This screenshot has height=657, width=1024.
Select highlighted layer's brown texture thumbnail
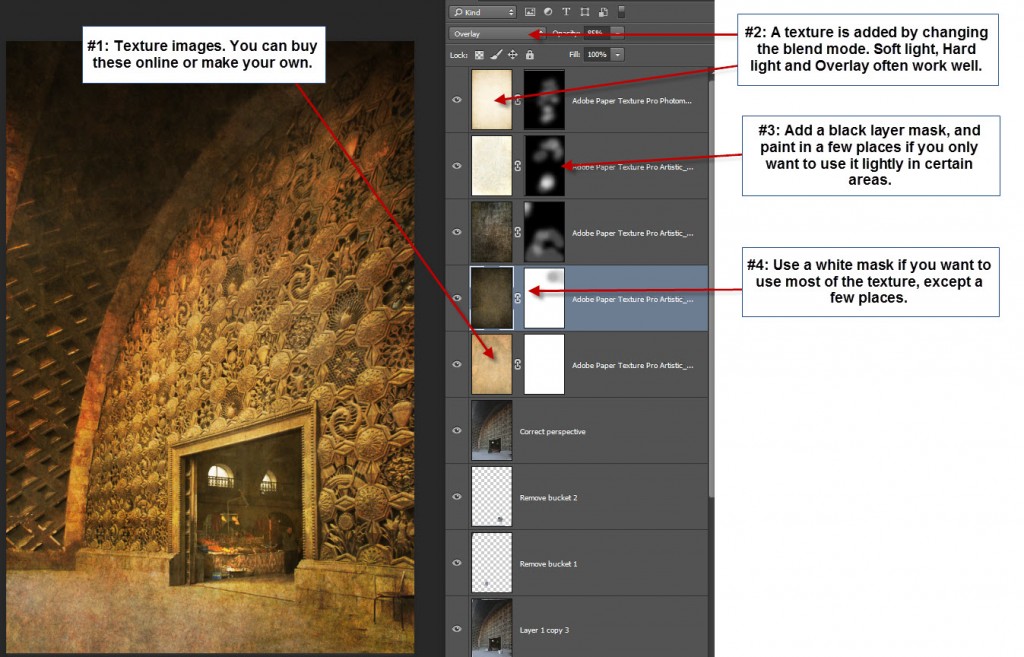(492, 298)
